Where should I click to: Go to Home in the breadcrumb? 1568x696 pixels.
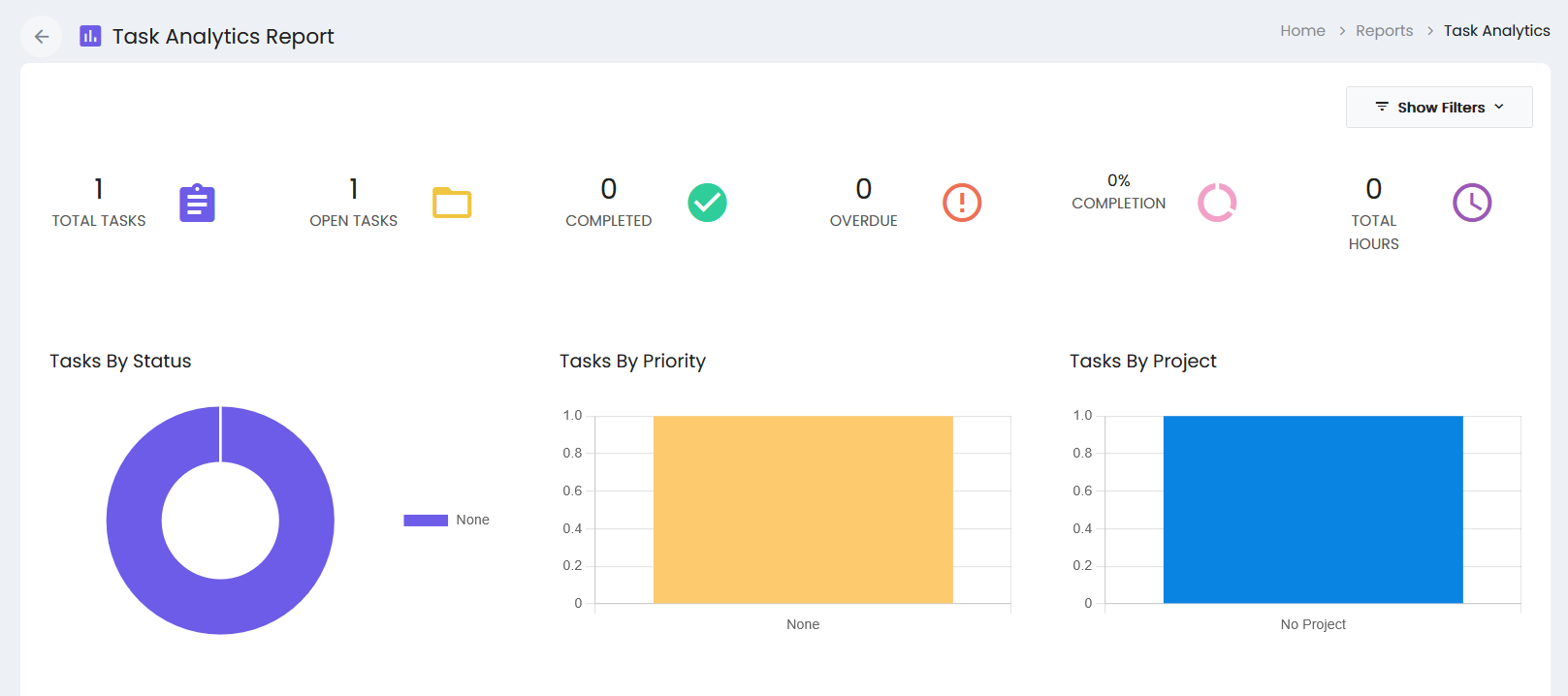pos(1302,31)
